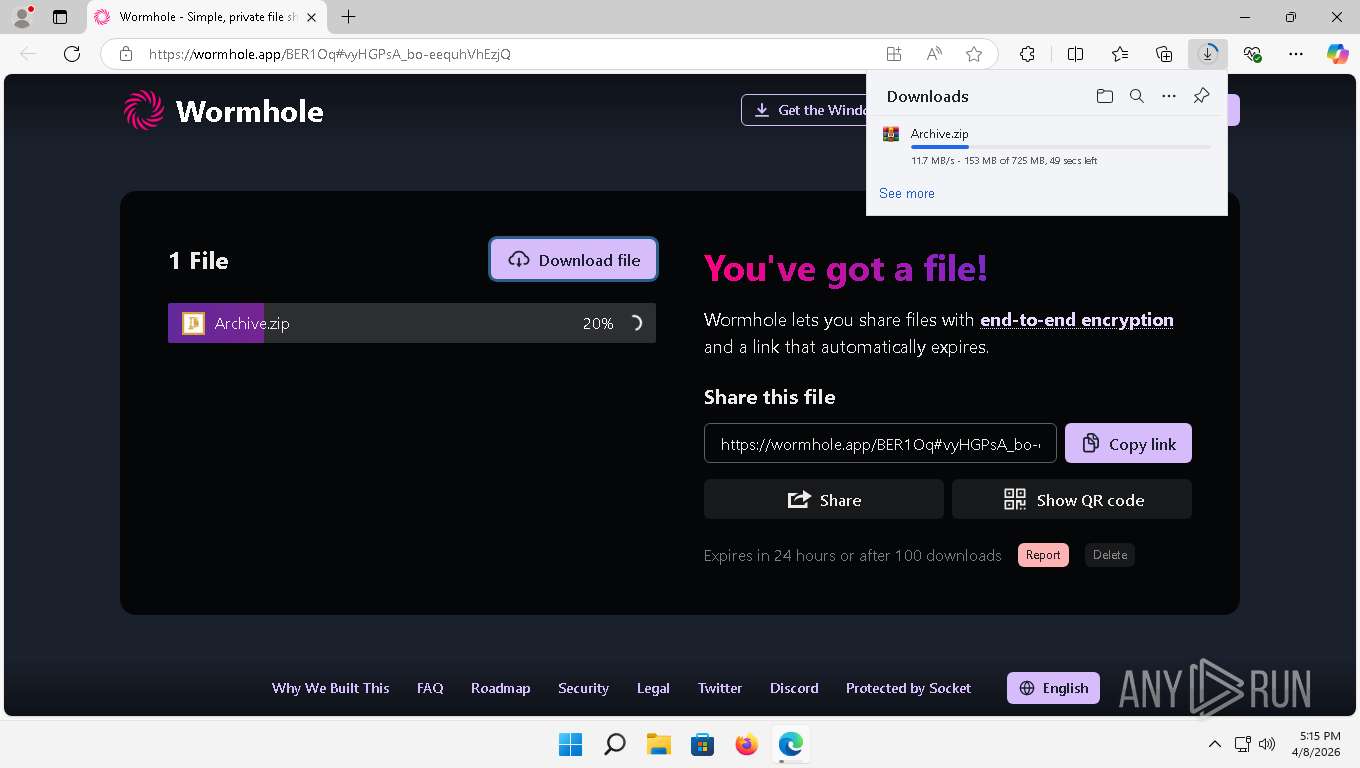Open the Collections panel
Screen dimensions: 1360x768
[x=1164, y=54]
